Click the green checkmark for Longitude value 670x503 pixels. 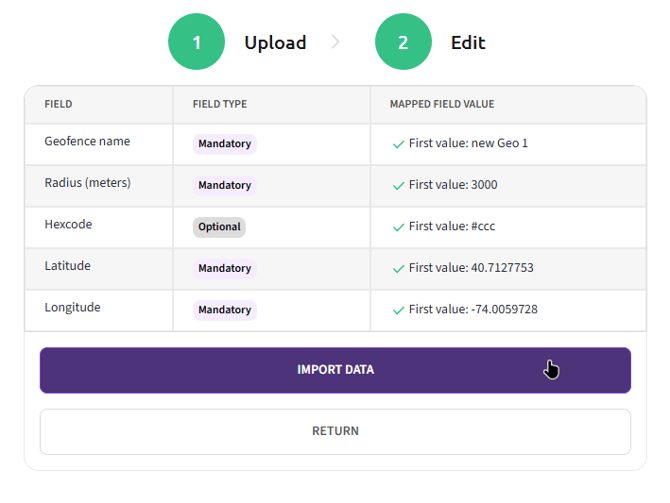click(x=399, y=310)
